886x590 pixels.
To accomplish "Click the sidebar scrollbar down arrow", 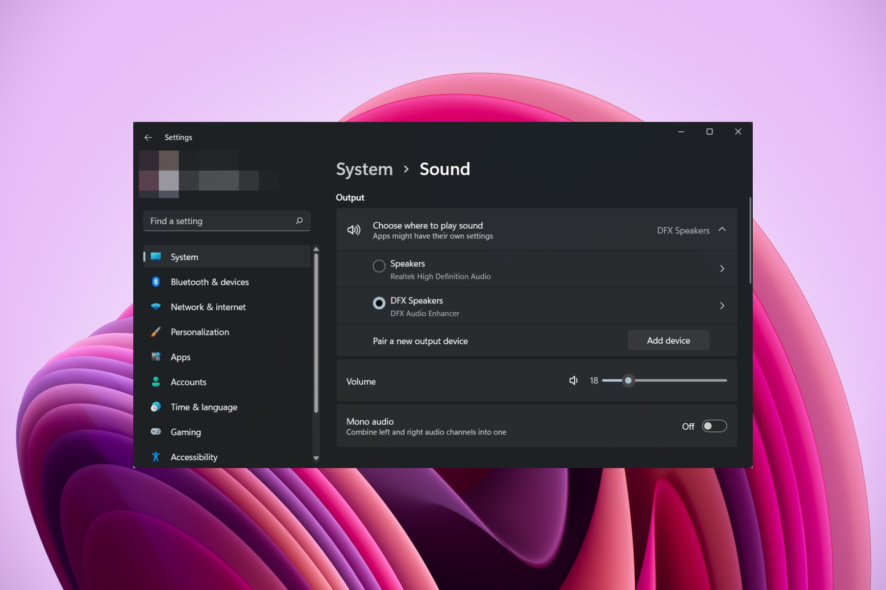I will (x=316, y=458).
